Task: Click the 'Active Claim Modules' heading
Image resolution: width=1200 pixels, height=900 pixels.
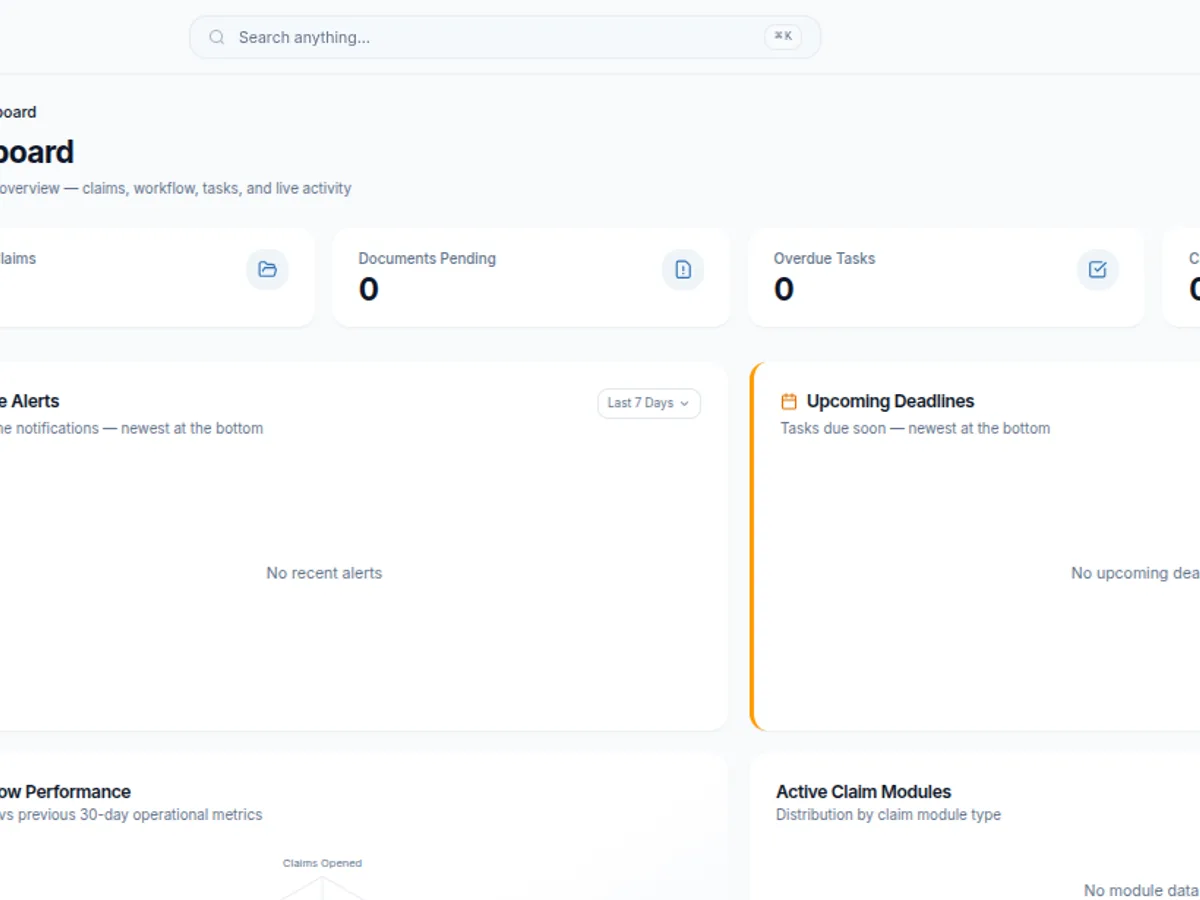Action: coord(864,791)
